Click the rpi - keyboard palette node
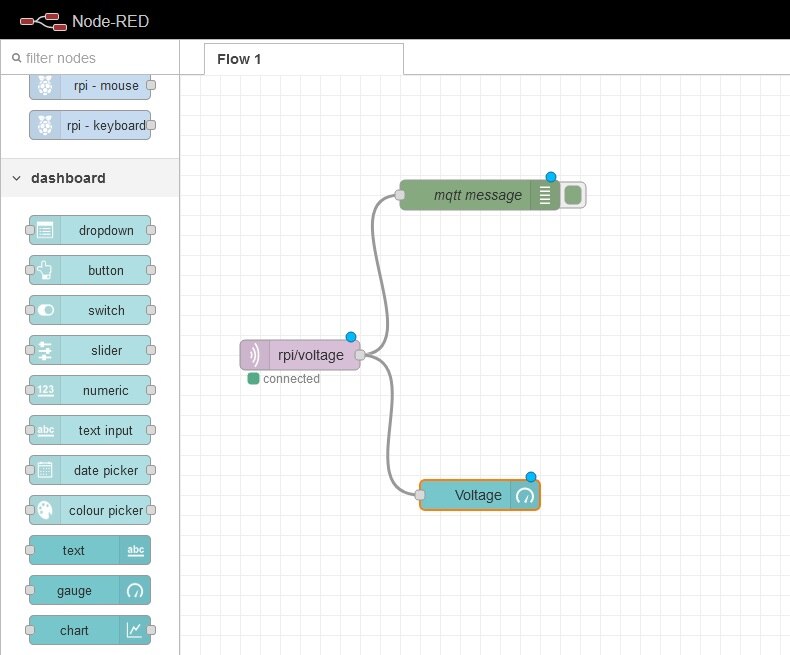The height and width of the screenshot is (655, 790). [x=90, y=125]
